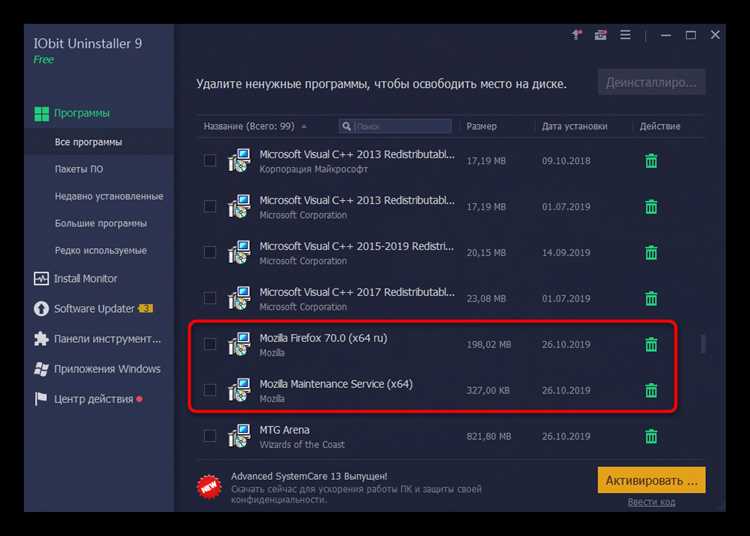Sort by Название column arrow
The width and height of the screenshot is (750, 536).
[x=304, y=127]
